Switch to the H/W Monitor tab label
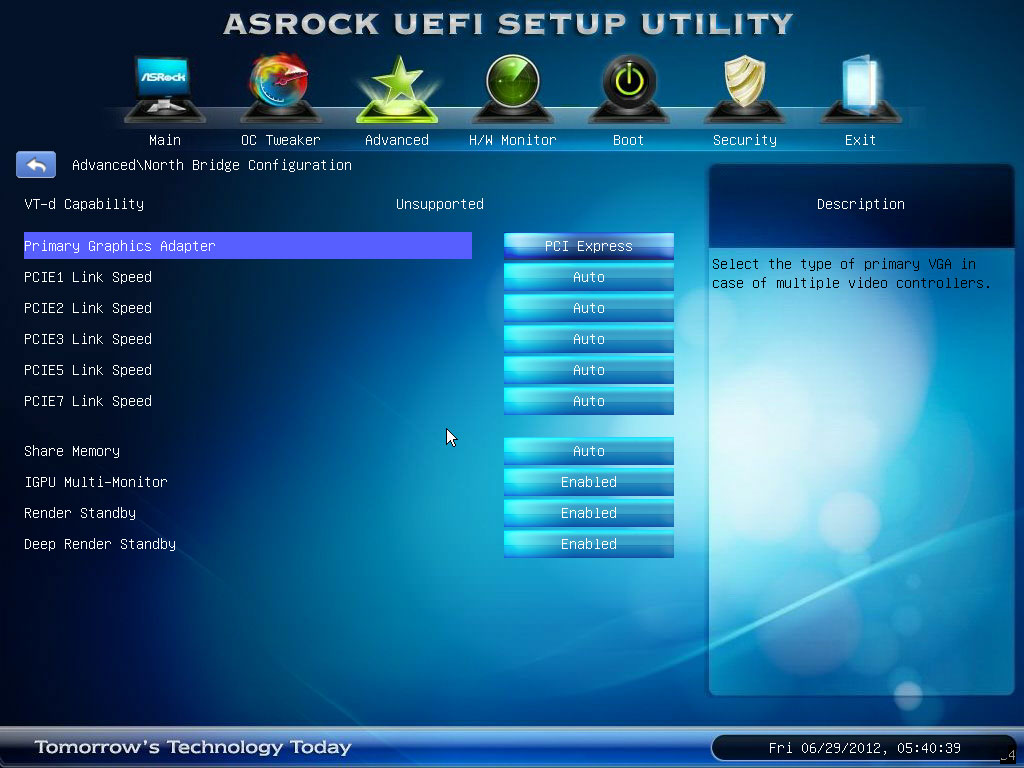The height and width of the screenshot is (768, 1024). pos(513,140)
